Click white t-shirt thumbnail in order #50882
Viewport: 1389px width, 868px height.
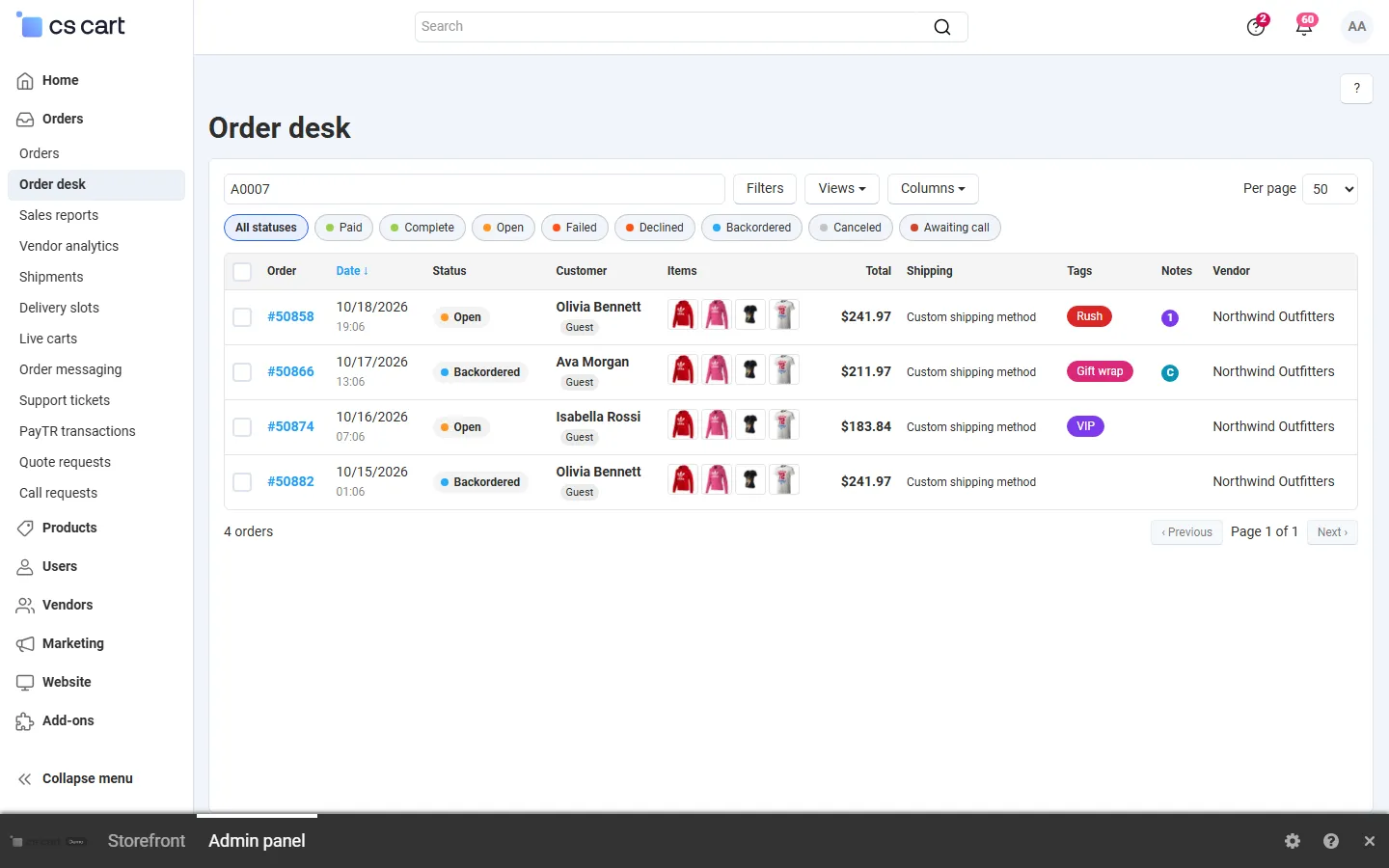click(x=784, y=479)
